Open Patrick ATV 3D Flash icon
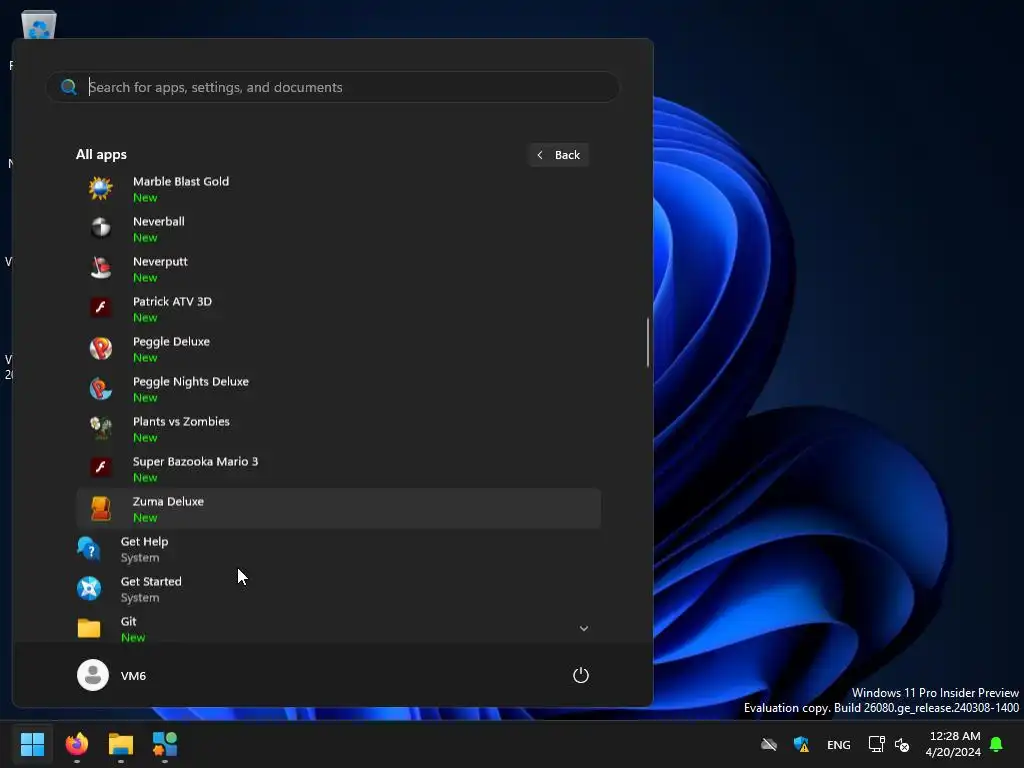Screen dimensions: 1024x768 [x=101, y=308]
